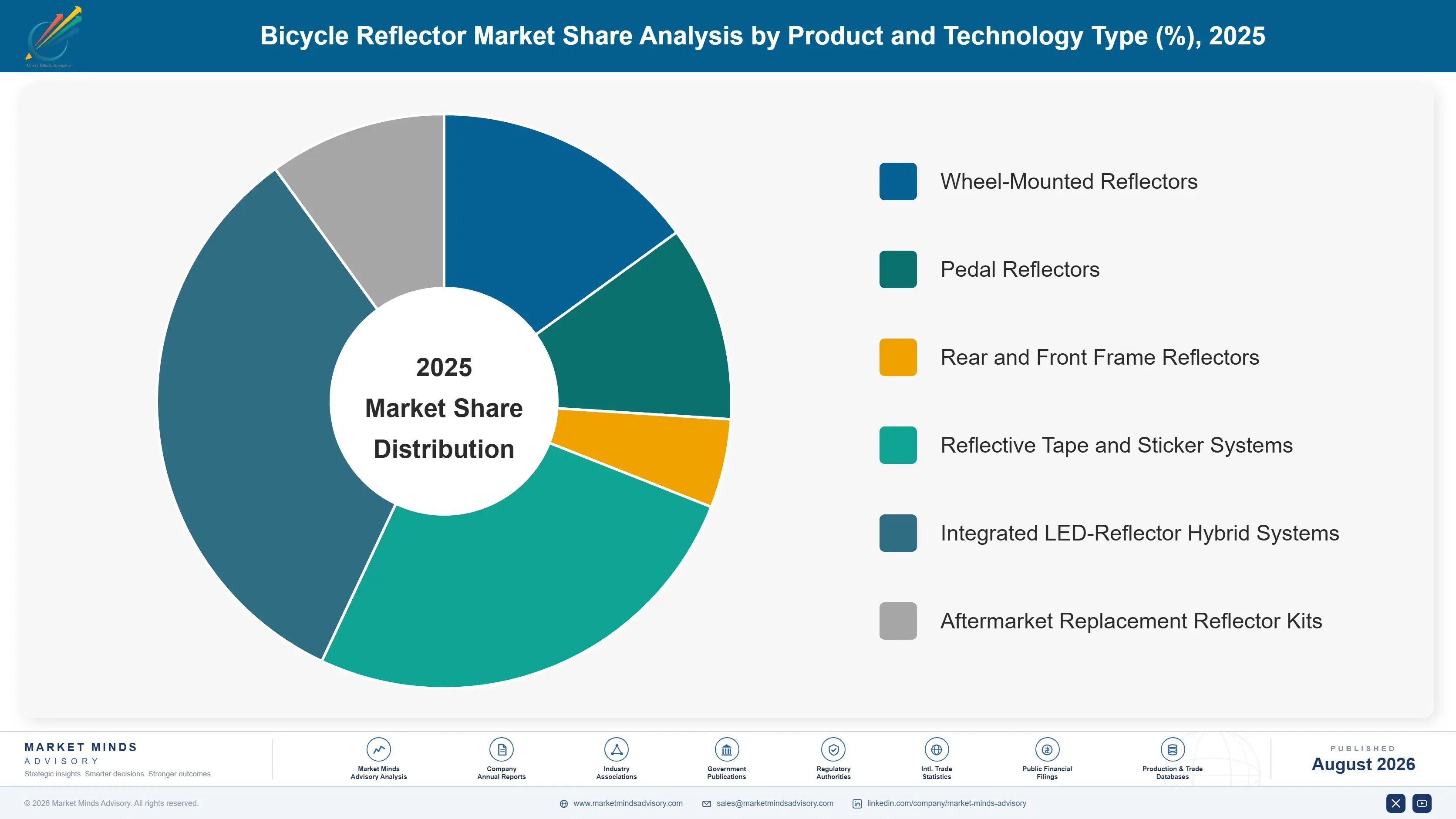
Task: Click the 'Pedal Reflectors' legend label
Action: coord(1020,269)
